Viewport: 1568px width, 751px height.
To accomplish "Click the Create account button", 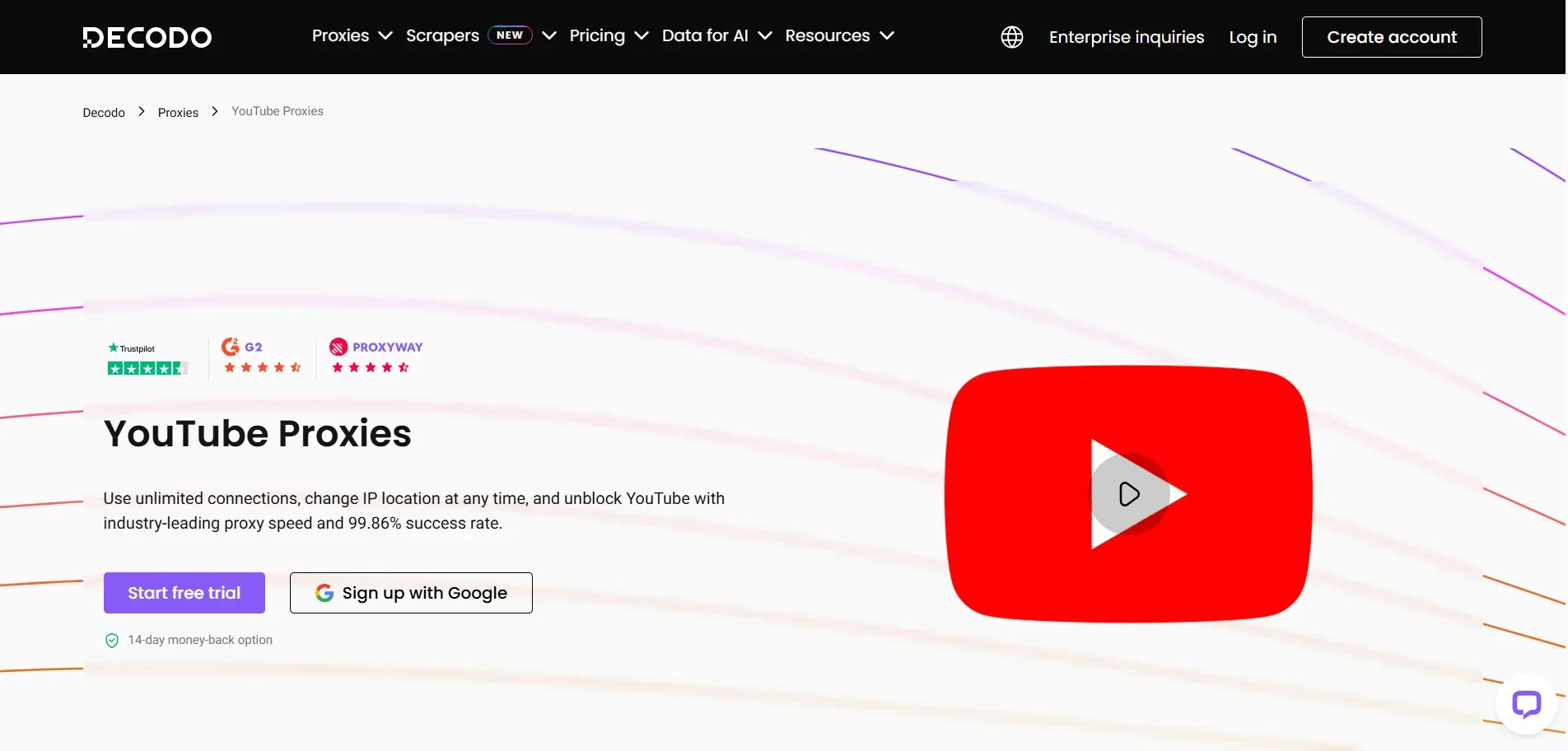I will (1392, 37).
